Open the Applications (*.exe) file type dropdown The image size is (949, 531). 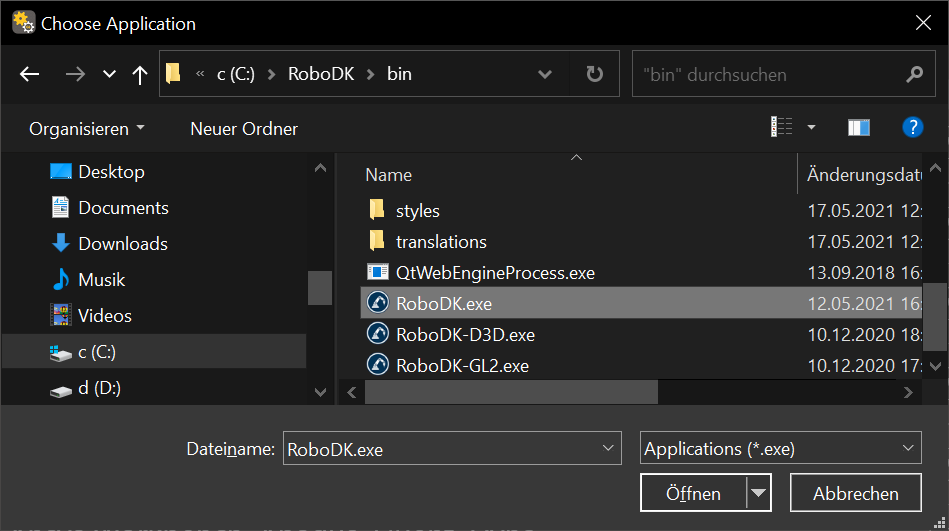pos(781,449)
